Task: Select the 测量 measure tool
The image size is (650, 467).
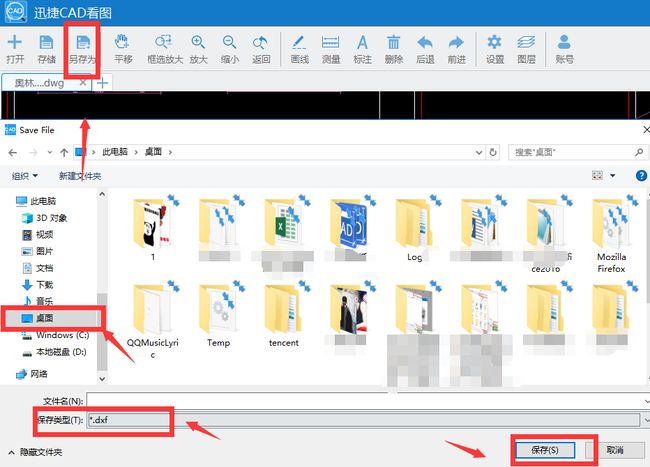Action: (331, 49)
